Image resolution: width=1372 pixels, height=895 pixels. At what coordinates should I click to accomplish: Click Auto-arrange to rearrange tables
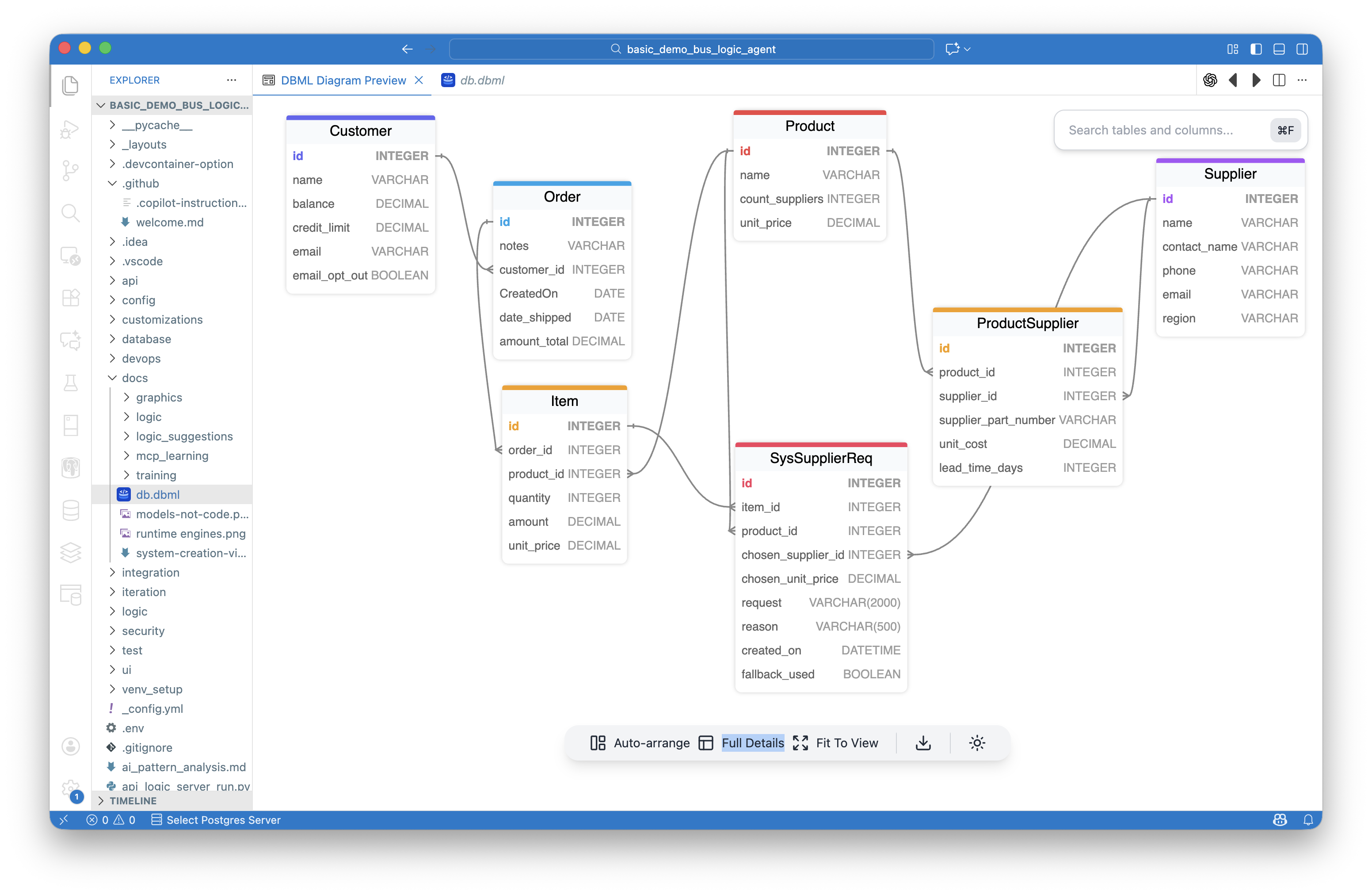pos(640,743)
